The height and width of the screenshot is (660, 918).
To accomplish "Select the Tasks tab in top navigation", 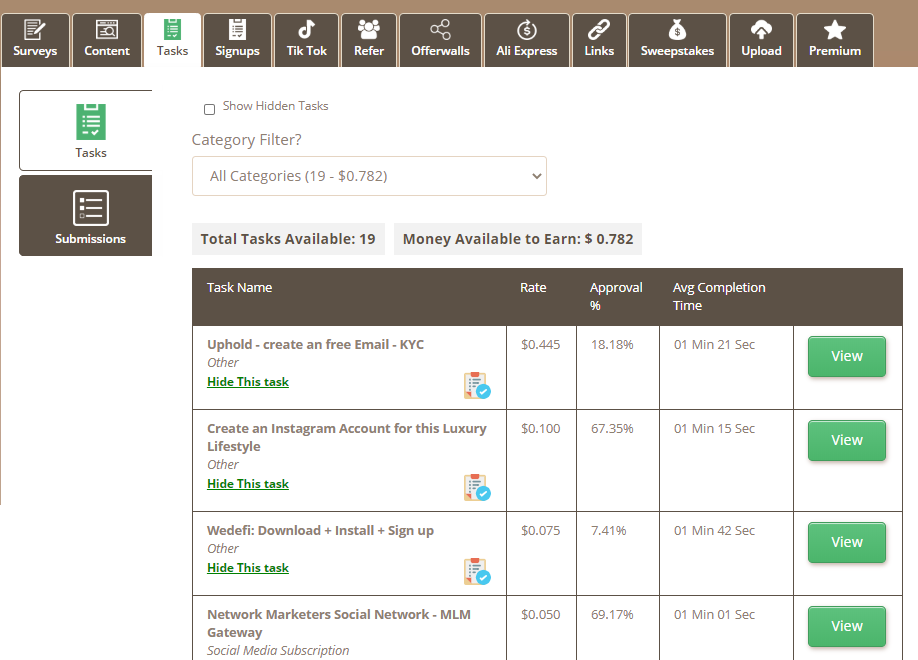I will (x=172, y=40).
